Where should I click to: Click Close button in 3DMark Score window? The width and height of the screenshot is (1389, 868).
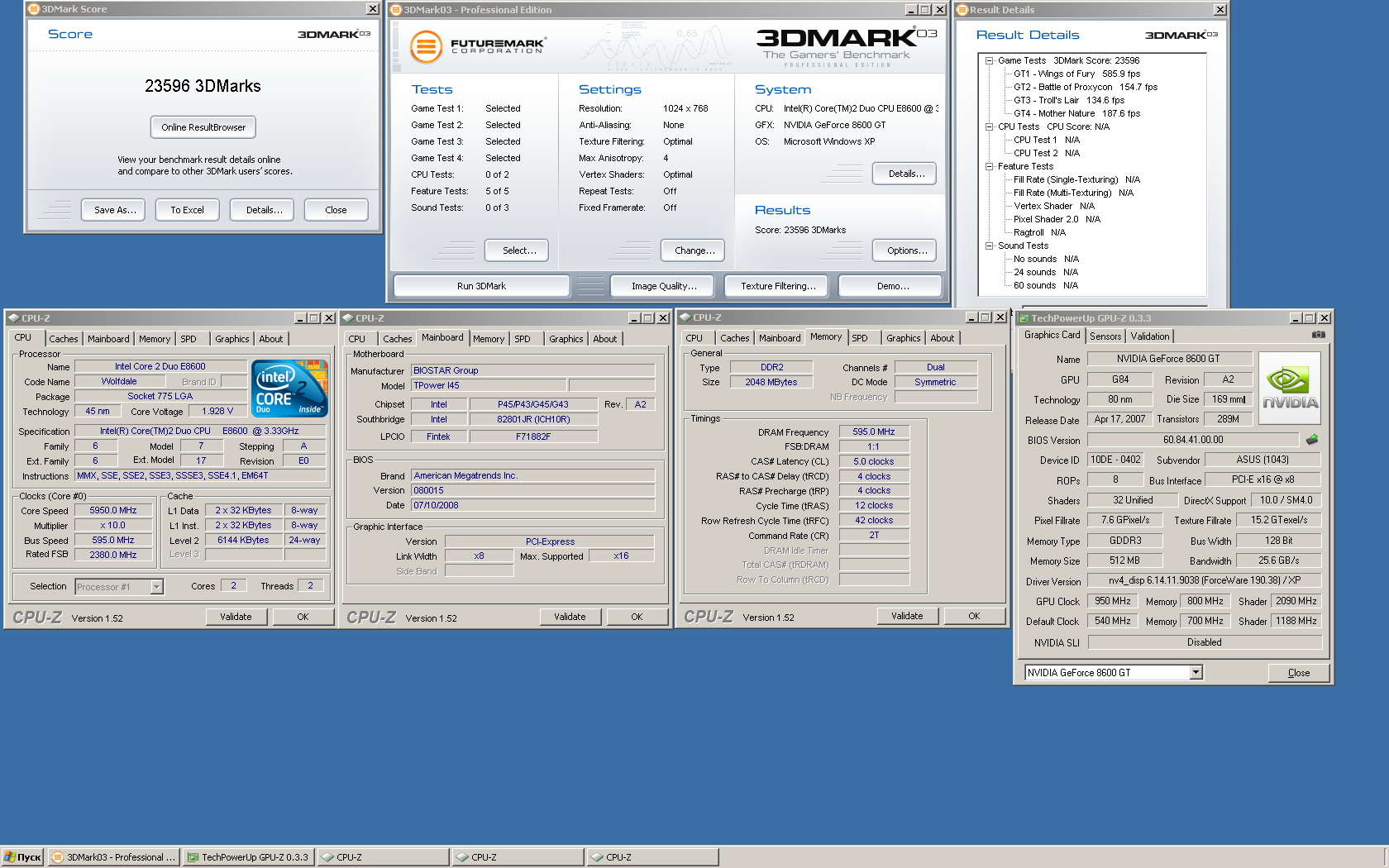(336, 210)
